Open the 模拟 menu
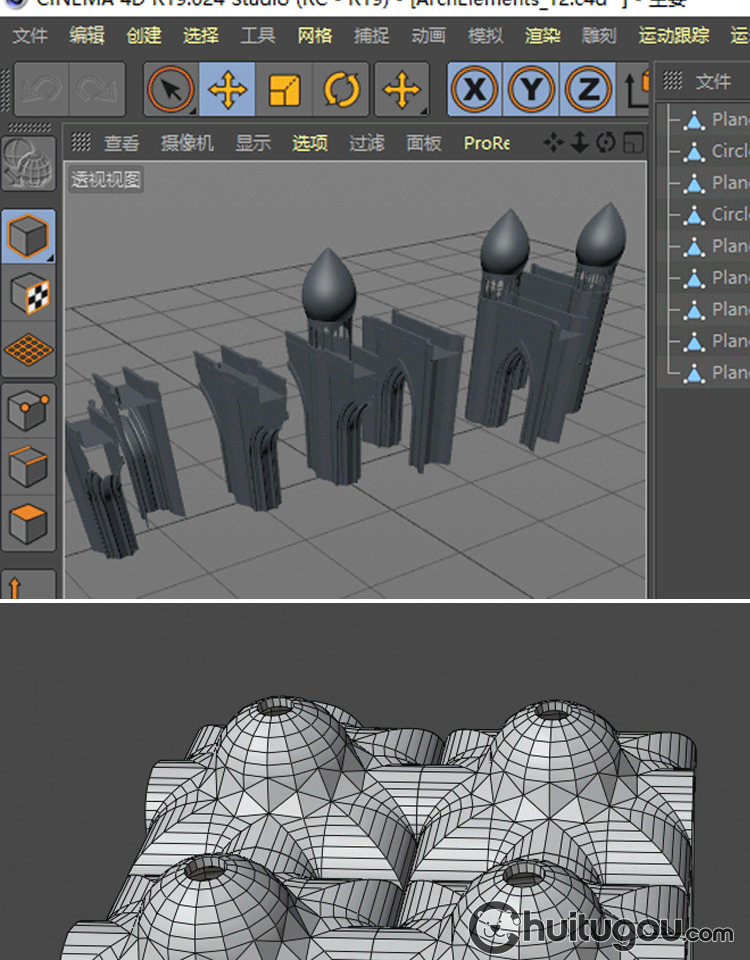 point(485,36)
